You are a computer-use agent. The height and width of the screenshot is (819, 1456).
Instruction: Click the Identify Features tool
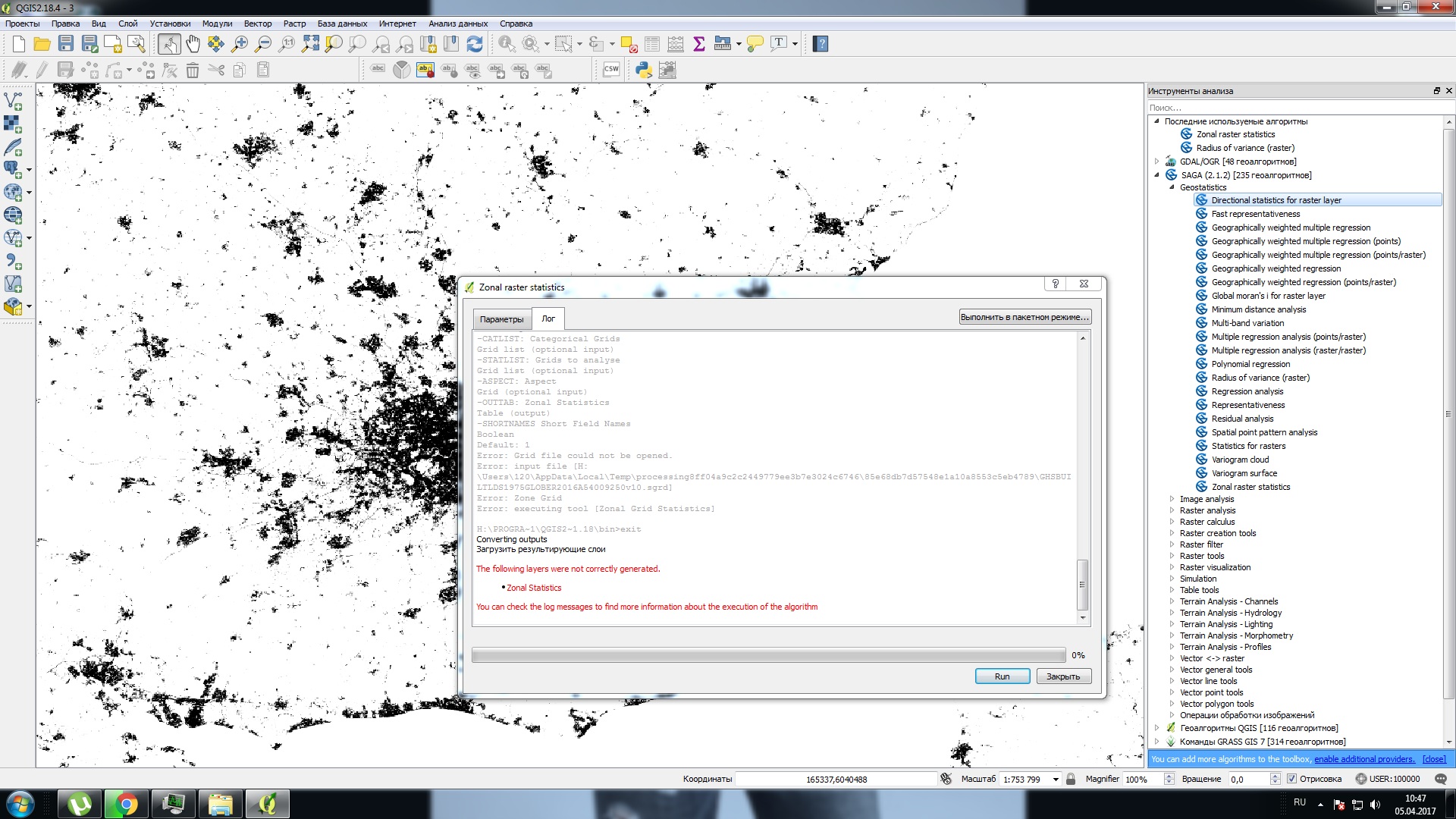click(507, 44)
